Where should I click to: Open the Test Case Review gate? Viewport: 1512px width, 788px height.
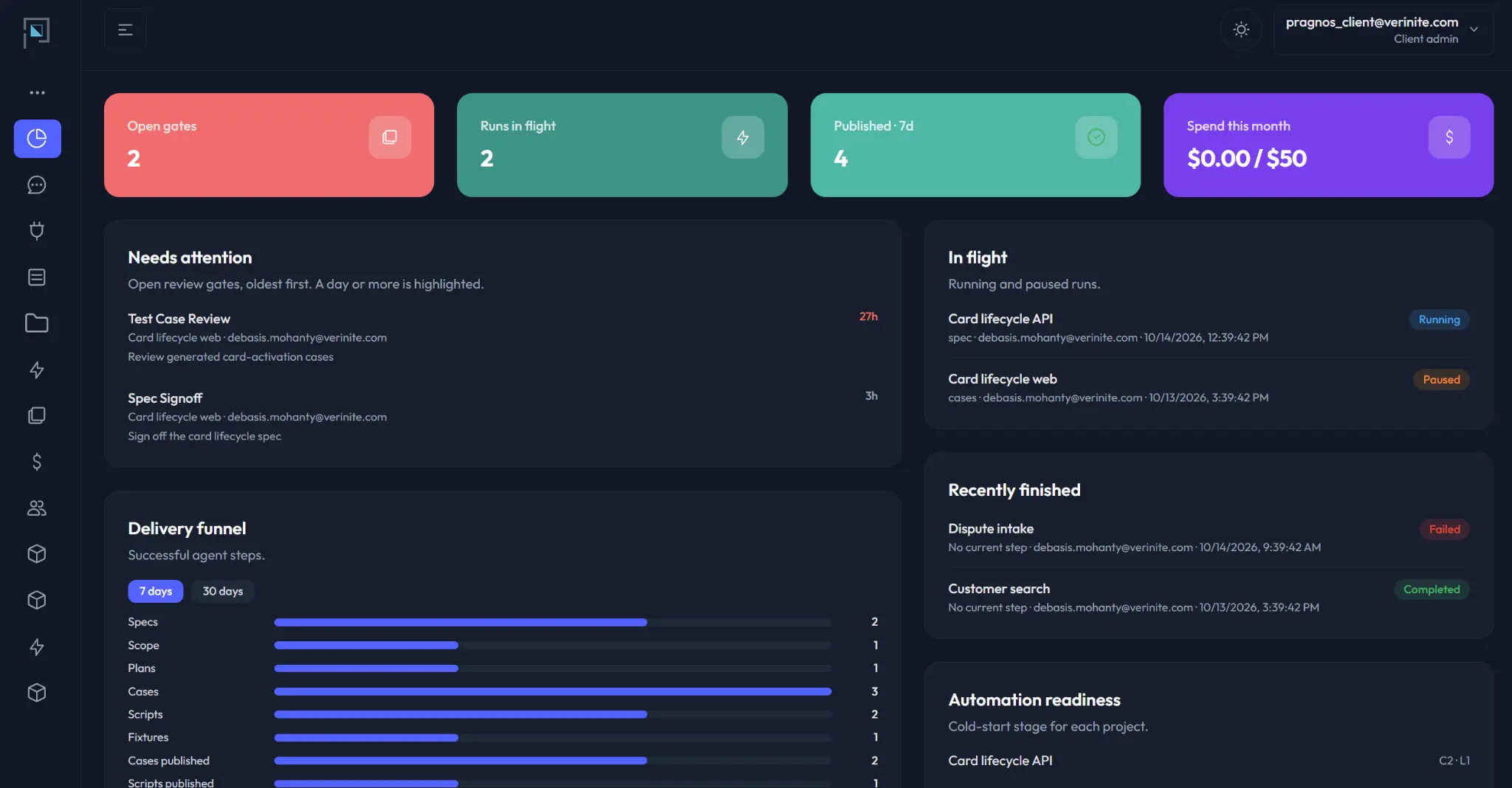[503, 337]
